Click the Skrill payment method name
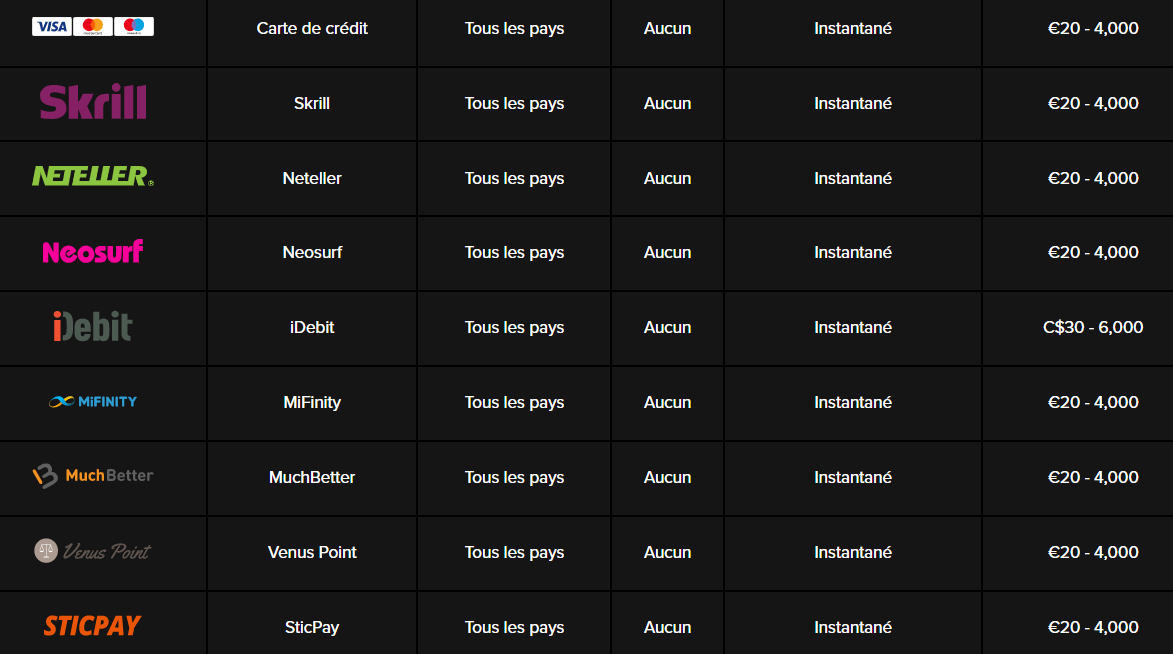The width and height of the screenshot is (1173, 654). pos(312,103)
